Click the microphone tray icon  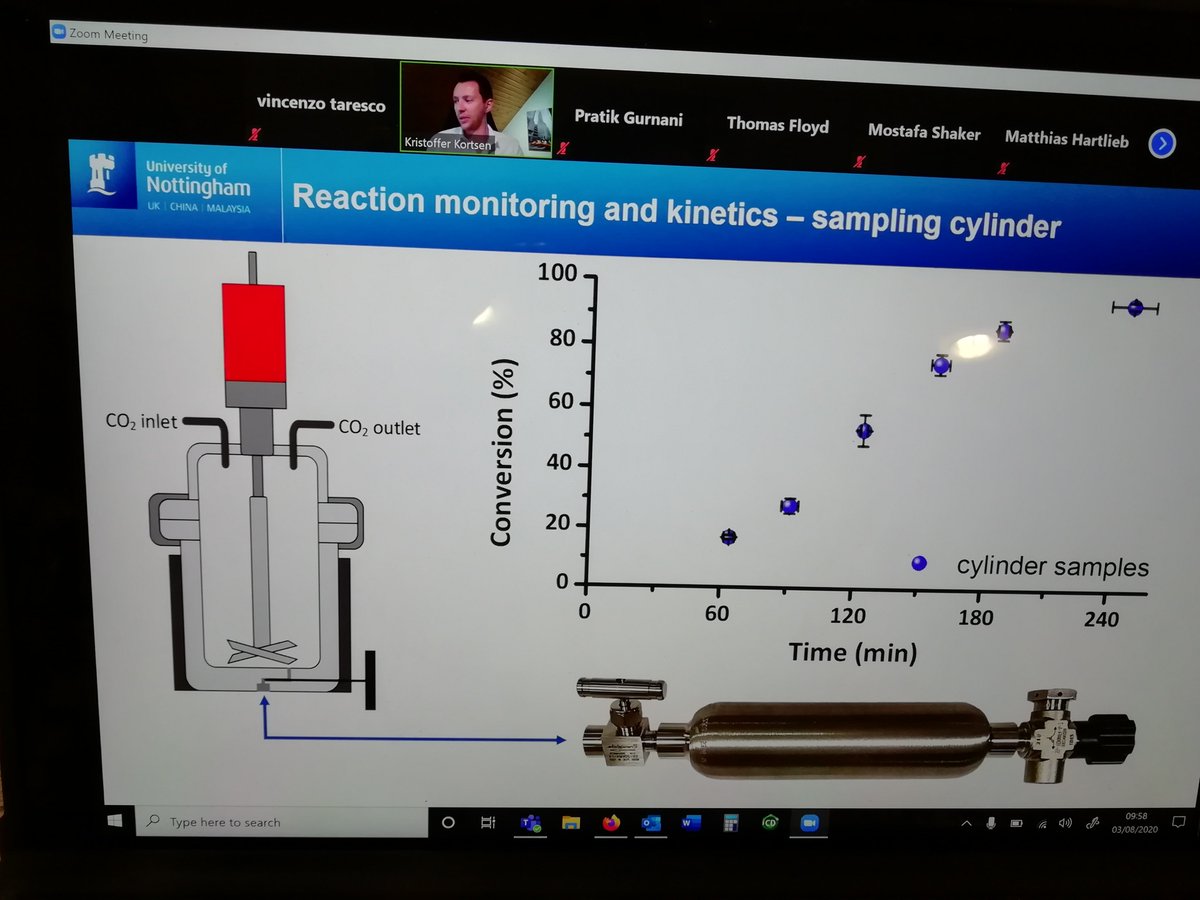[x=991, y=823]
